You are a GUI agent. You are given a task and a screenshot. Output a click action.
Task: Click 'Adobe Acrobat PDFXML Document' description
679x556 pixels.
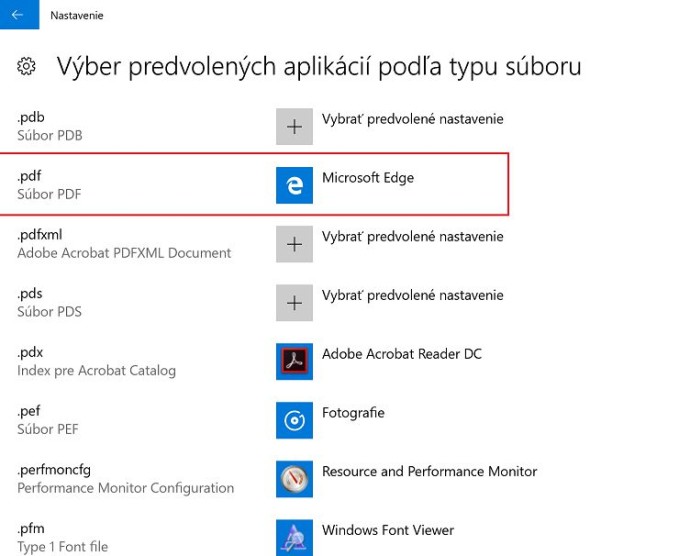click(124, 253)
